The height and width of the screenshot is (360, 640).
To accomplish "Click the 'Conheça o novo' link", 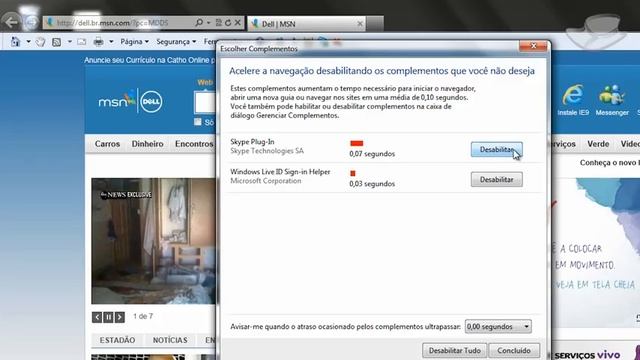I will point(609,163).
